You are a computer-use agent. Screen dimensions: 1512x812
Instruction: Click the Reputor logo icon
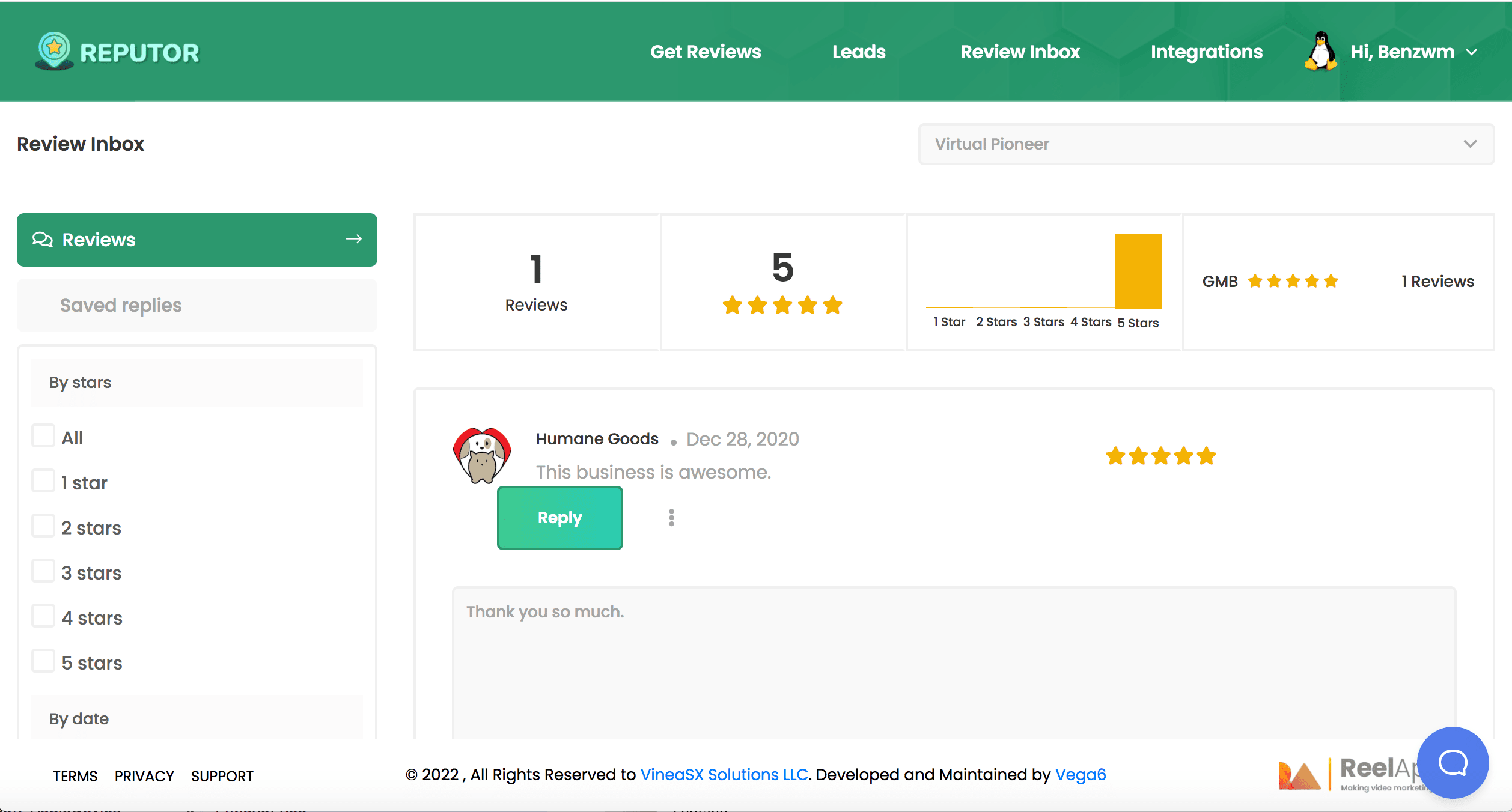[x=54, y=50]
